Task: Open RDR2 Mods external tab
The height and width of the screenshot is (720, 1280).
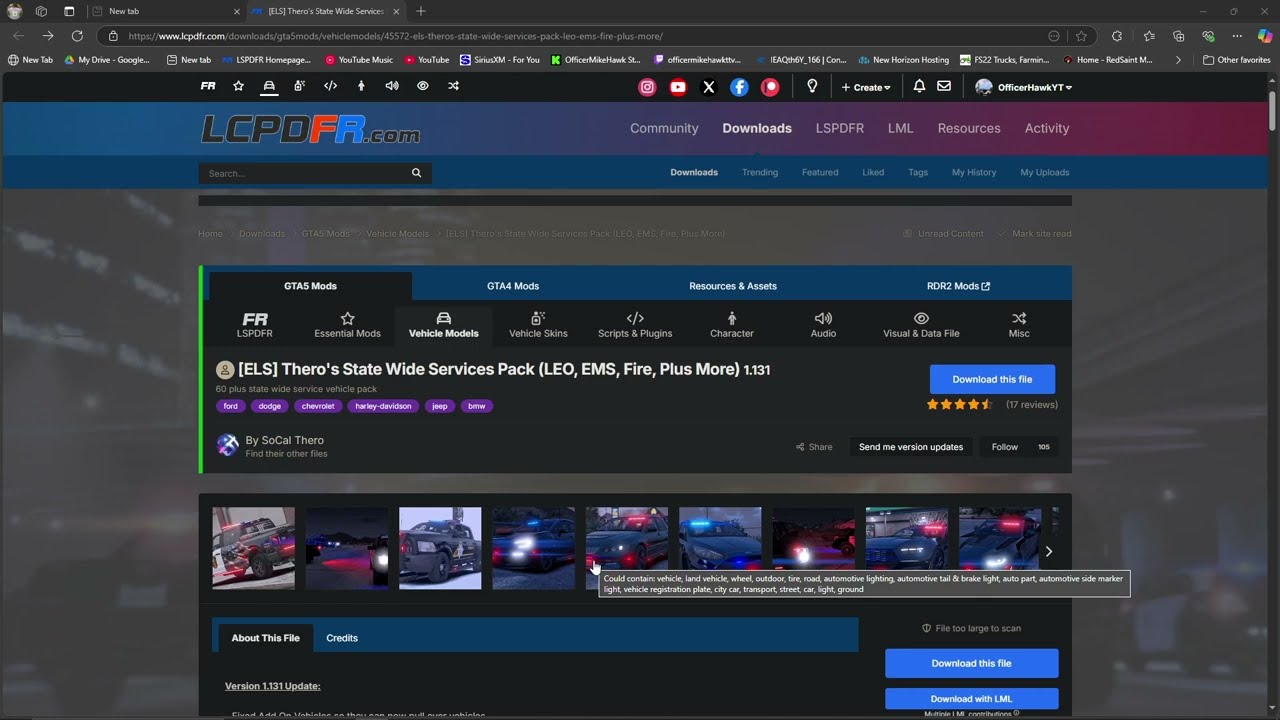Action: click(958, 286)
